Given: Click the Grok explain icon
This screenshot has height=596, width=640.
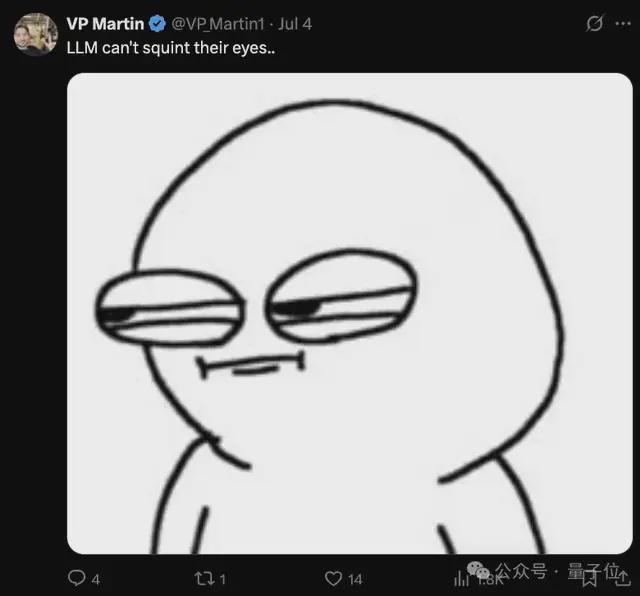Looking at the screenshot, I should [x=594, y=23].
